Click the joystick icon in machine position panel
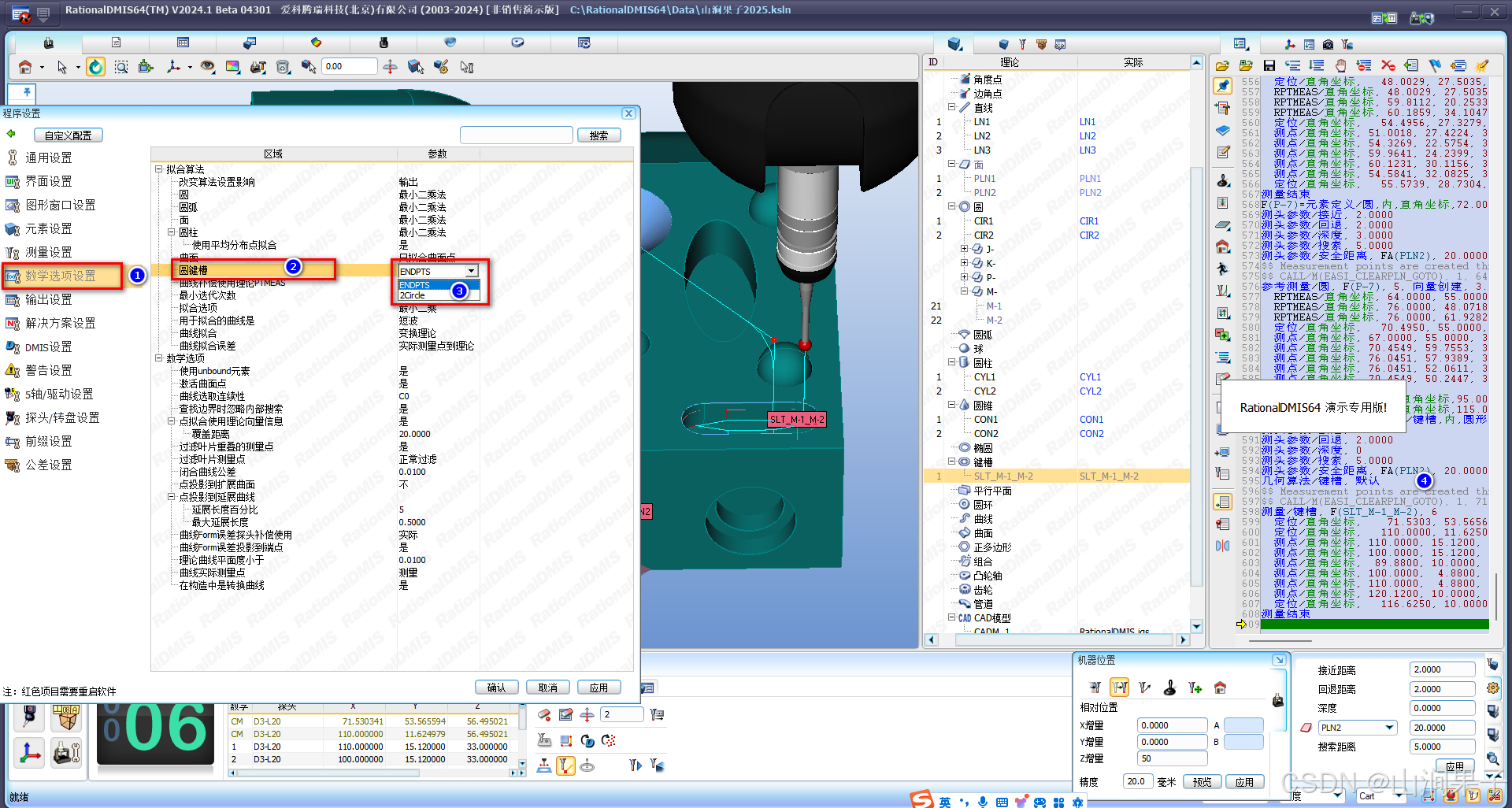The width and height of the screenshot is (1512, 808). point(1169,688)
